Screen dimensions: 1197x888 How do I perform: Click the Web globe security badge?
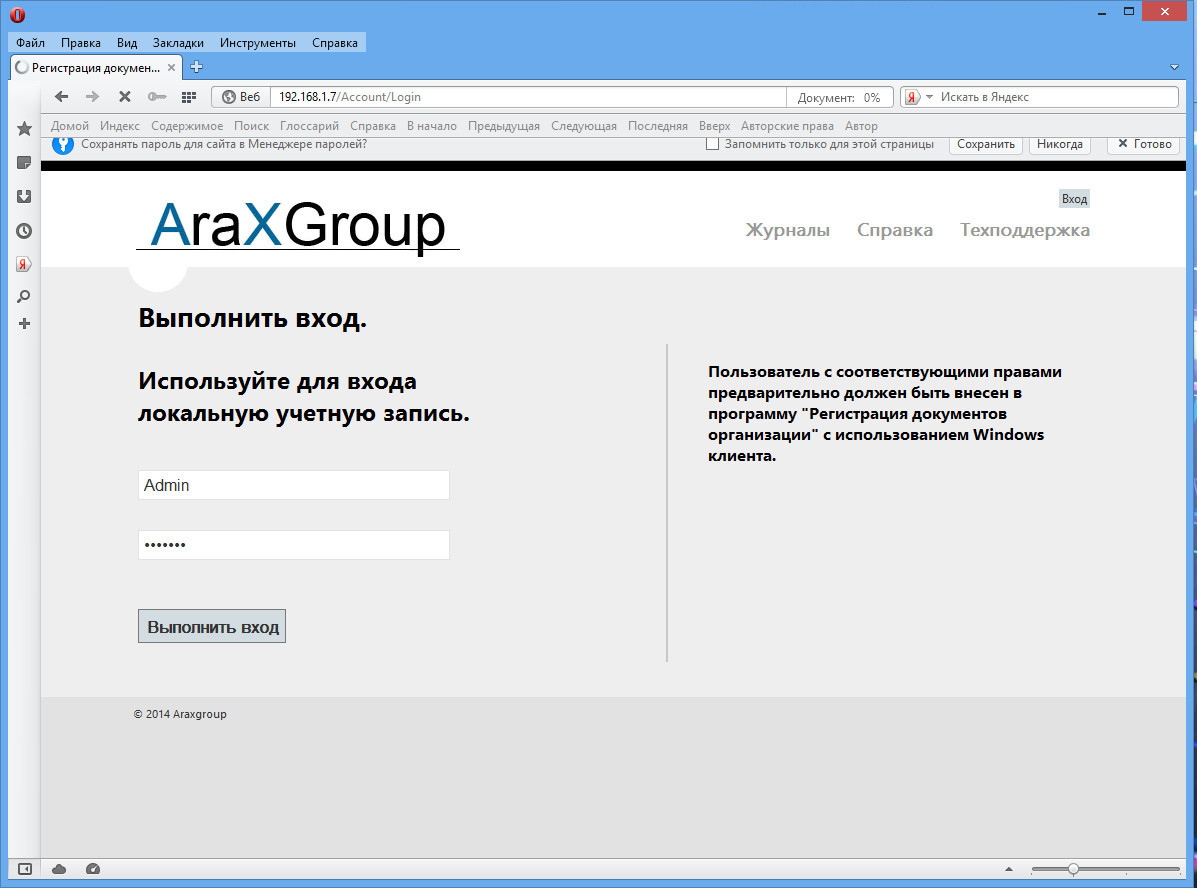pos(240,97)
